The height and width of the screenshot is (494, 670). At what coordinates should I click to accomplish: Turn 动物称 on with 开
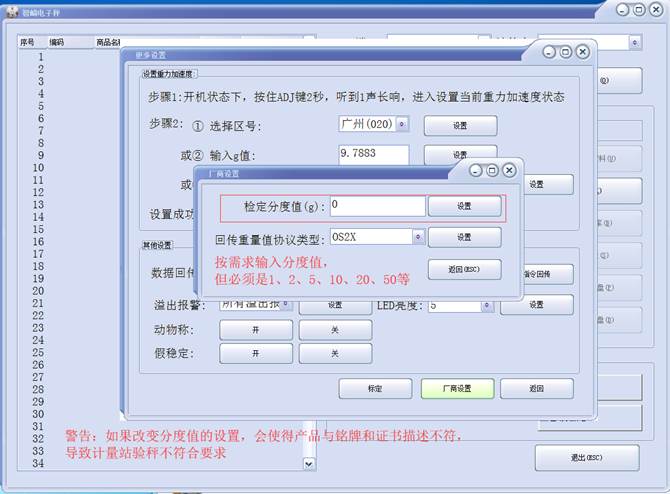pos(256,330)
